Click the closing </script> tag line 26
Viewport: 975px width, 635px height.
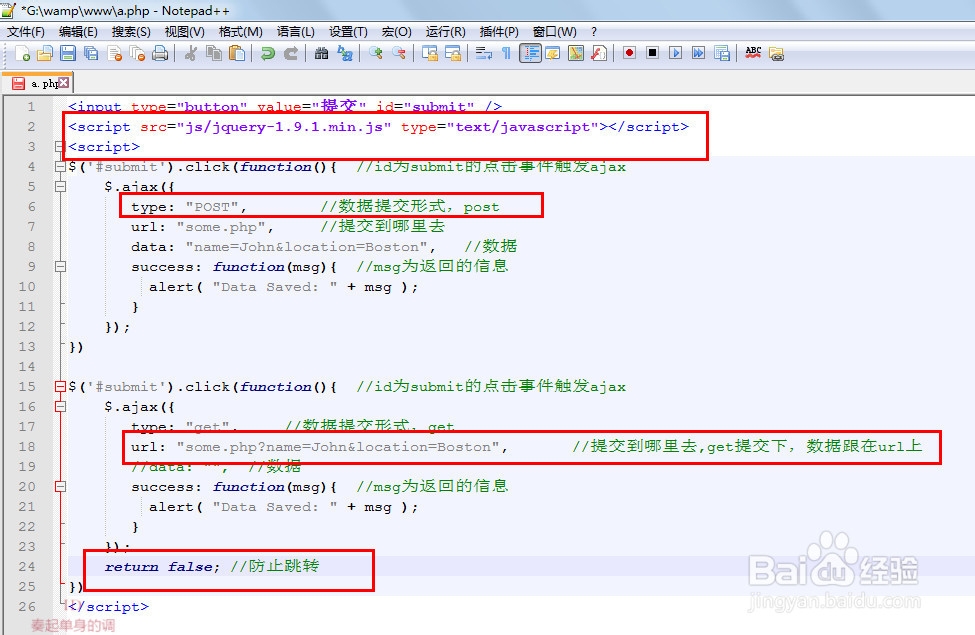point(108,606)
